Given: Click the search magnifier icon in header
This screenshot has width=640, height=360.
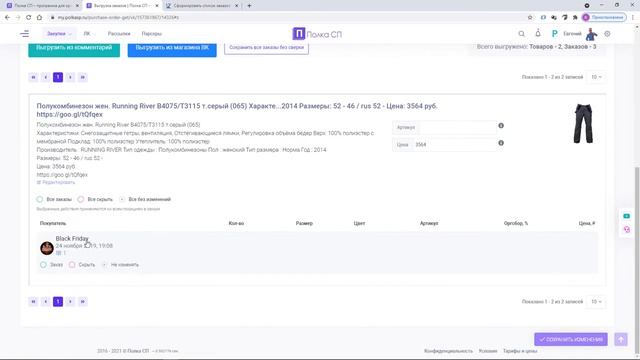Looking at the screenshot, I should pyautogui.click(x=522, y=34).
